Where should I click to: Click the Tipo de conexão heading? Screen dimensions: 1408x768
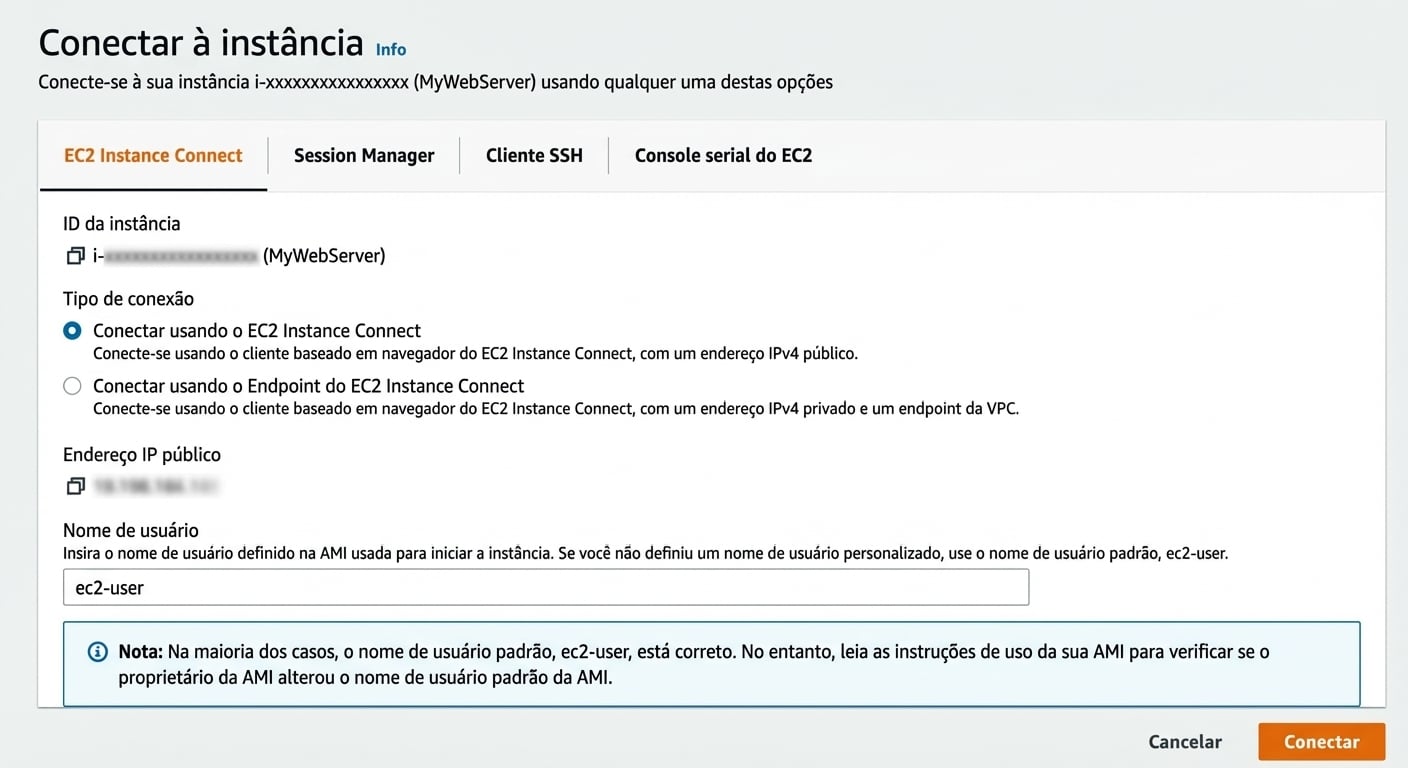[x=128, y=298]
